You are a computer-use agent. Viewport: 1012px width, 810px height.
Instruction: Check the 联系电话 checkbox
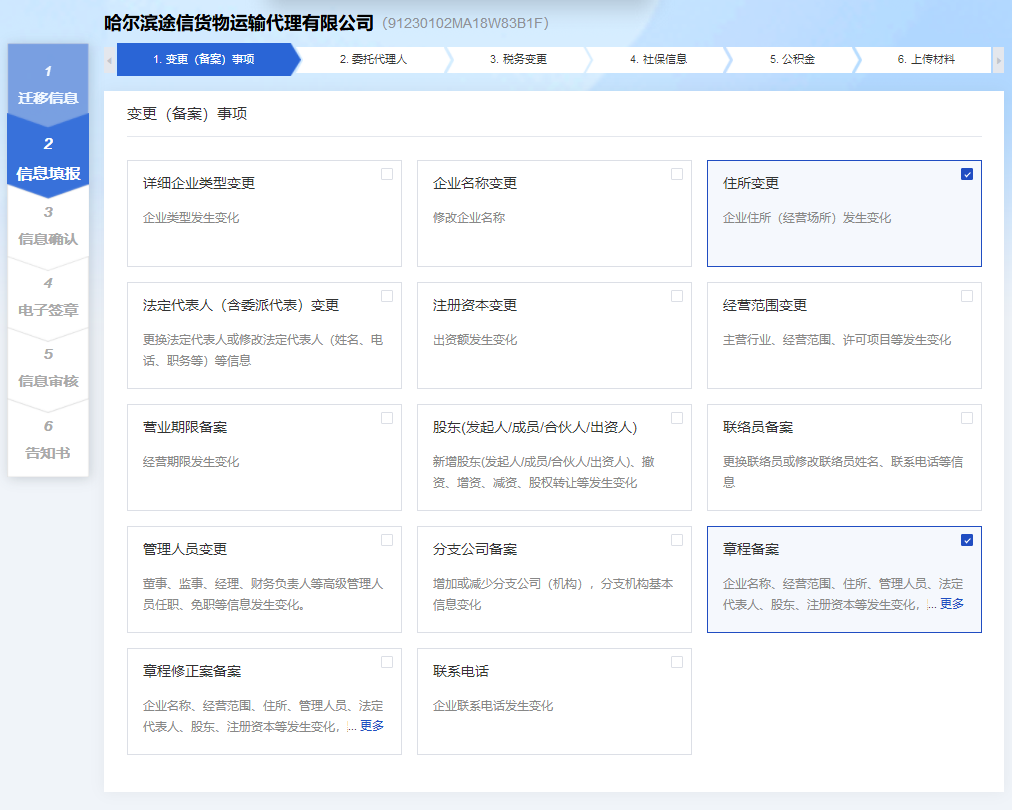point(677,662)
